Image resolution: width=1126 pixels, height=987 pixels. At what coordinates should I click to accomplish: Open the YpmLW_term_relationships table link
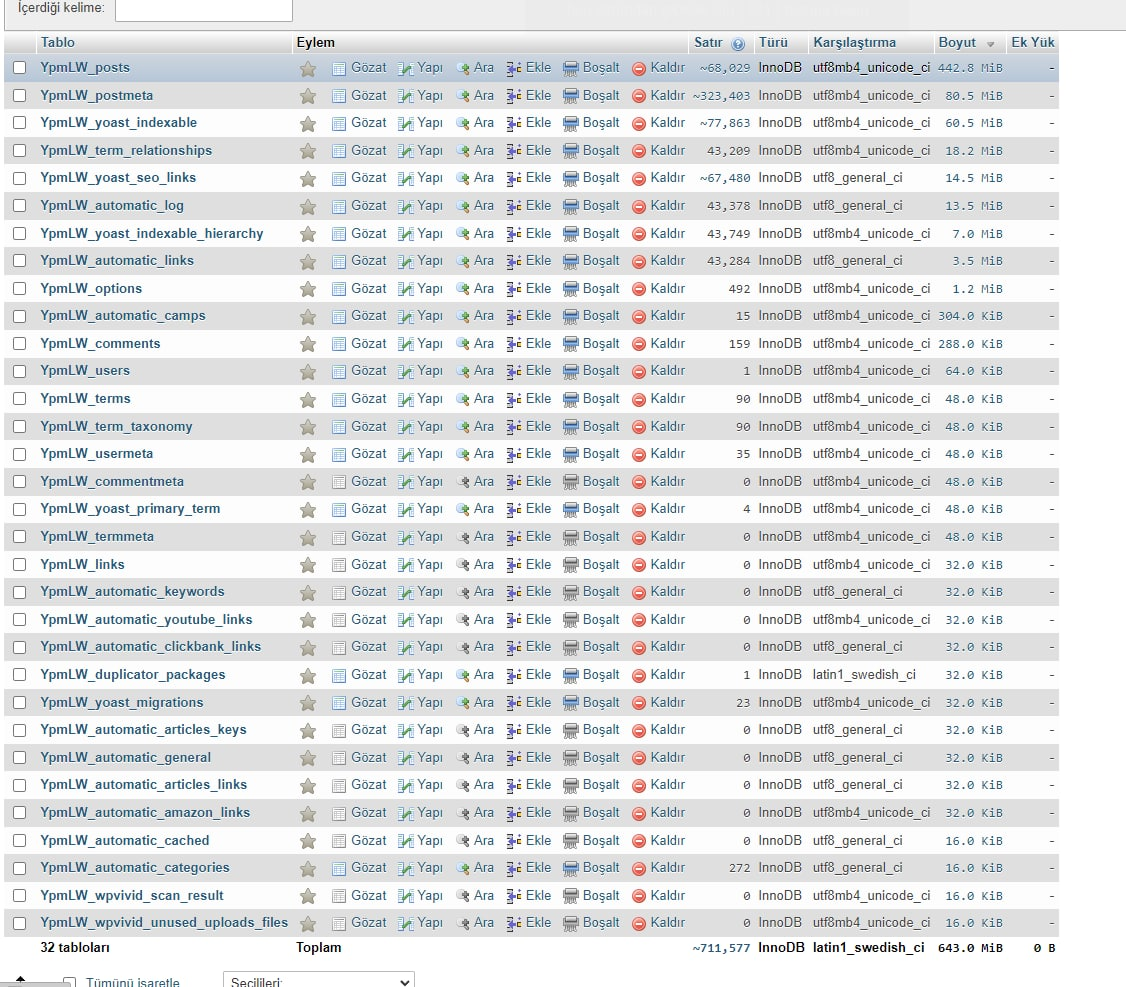point(126,151)
